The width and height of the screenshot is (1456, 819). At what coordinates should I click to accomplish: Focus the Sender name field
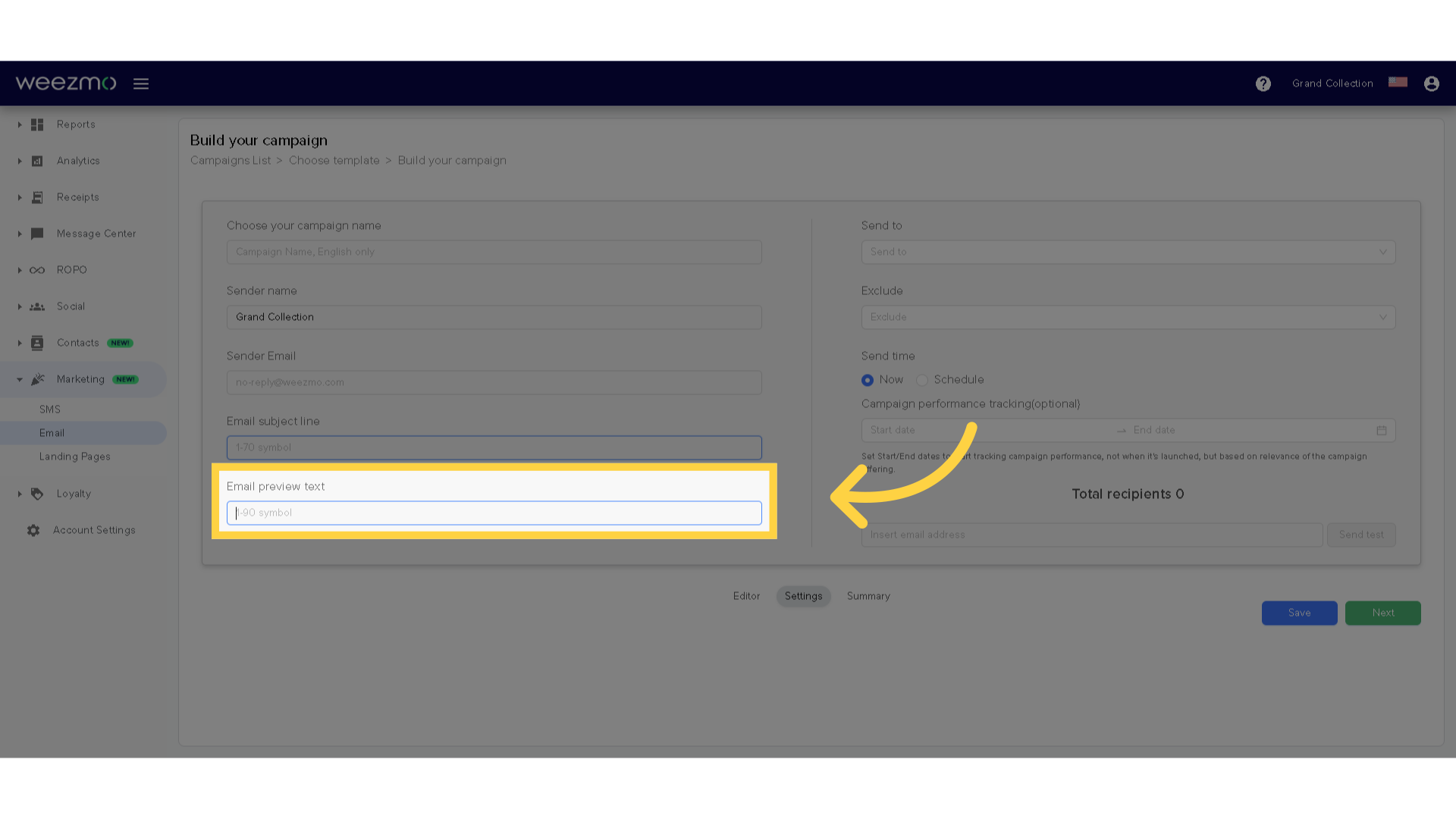point(494,317)
